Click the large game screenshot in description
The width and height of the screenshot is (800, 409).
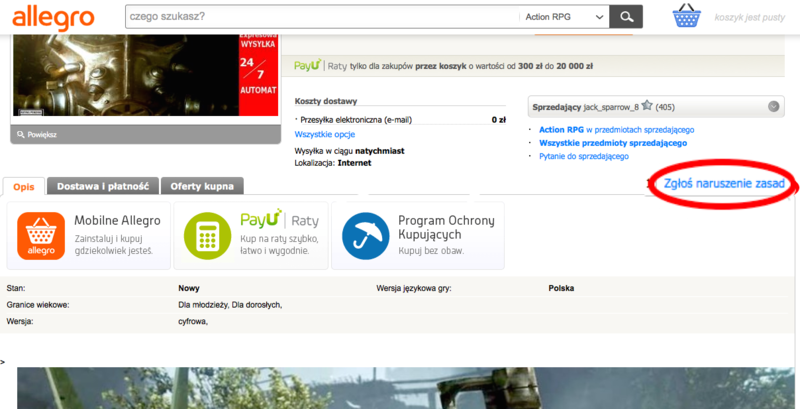coord(405,388)
